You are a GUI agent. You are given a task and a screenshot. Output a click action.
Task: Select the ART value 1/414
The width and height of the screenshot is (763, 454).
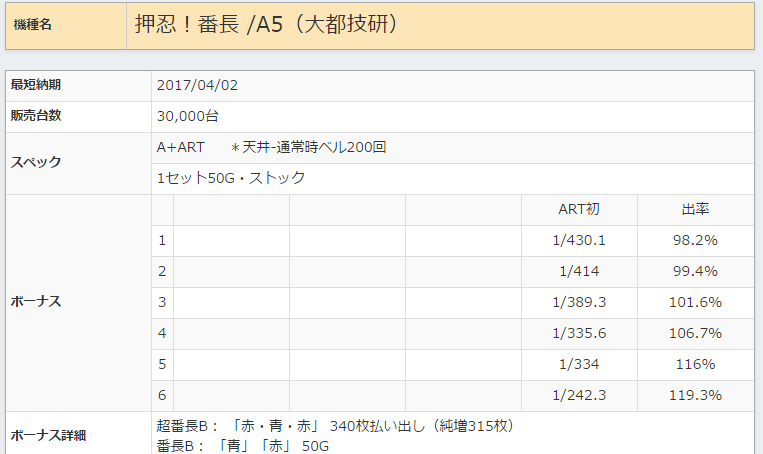[579, 272]
